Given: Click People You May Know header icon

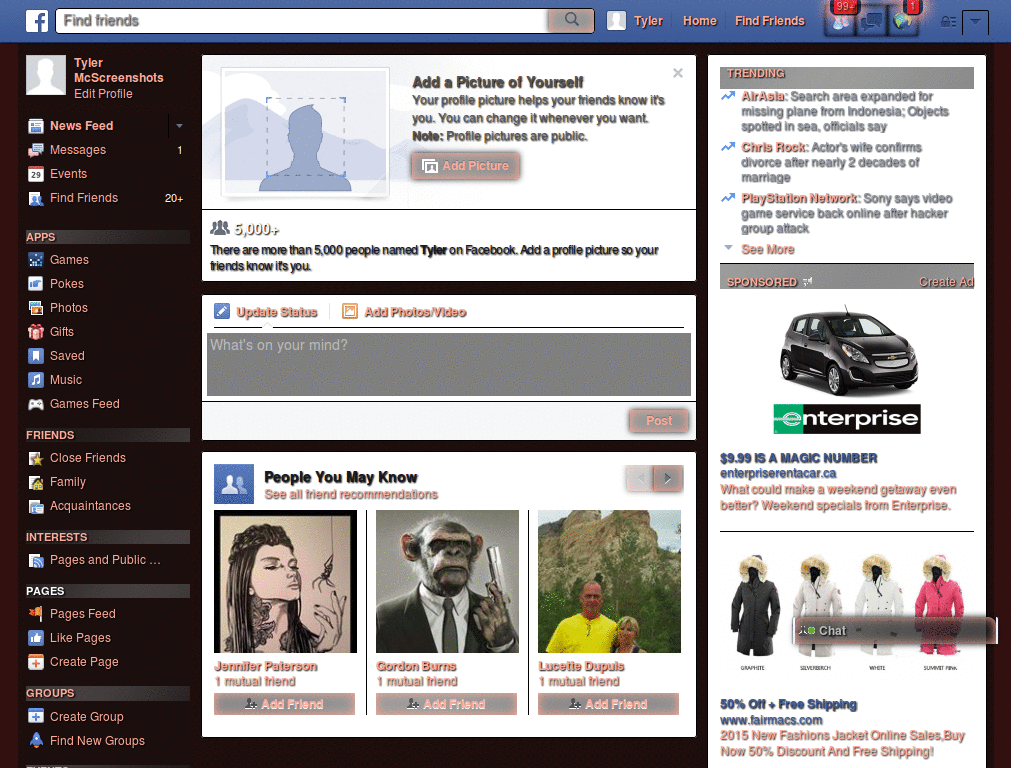Looking at the screenshot, I should coord(234,484).
